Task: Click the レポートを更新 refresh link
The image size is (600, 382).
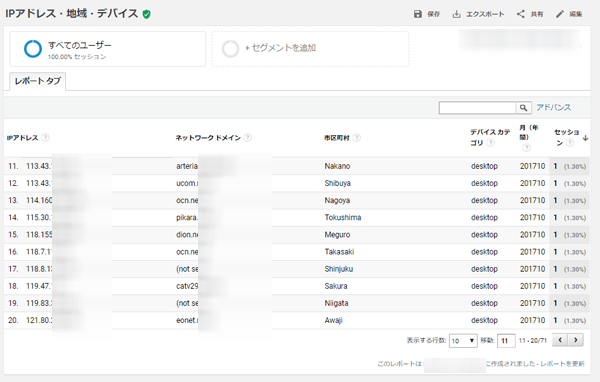Action: point(562,364)
